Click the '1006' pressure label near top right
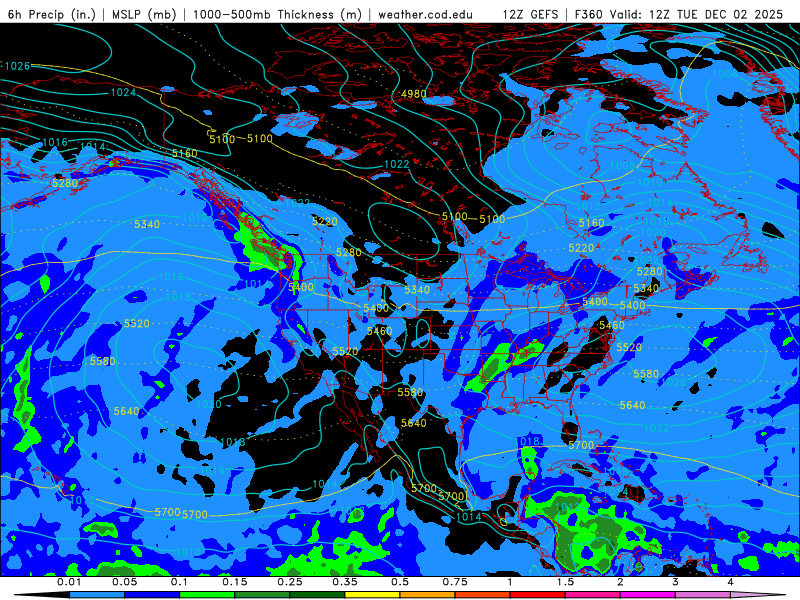800x600 pixels. 724,74
